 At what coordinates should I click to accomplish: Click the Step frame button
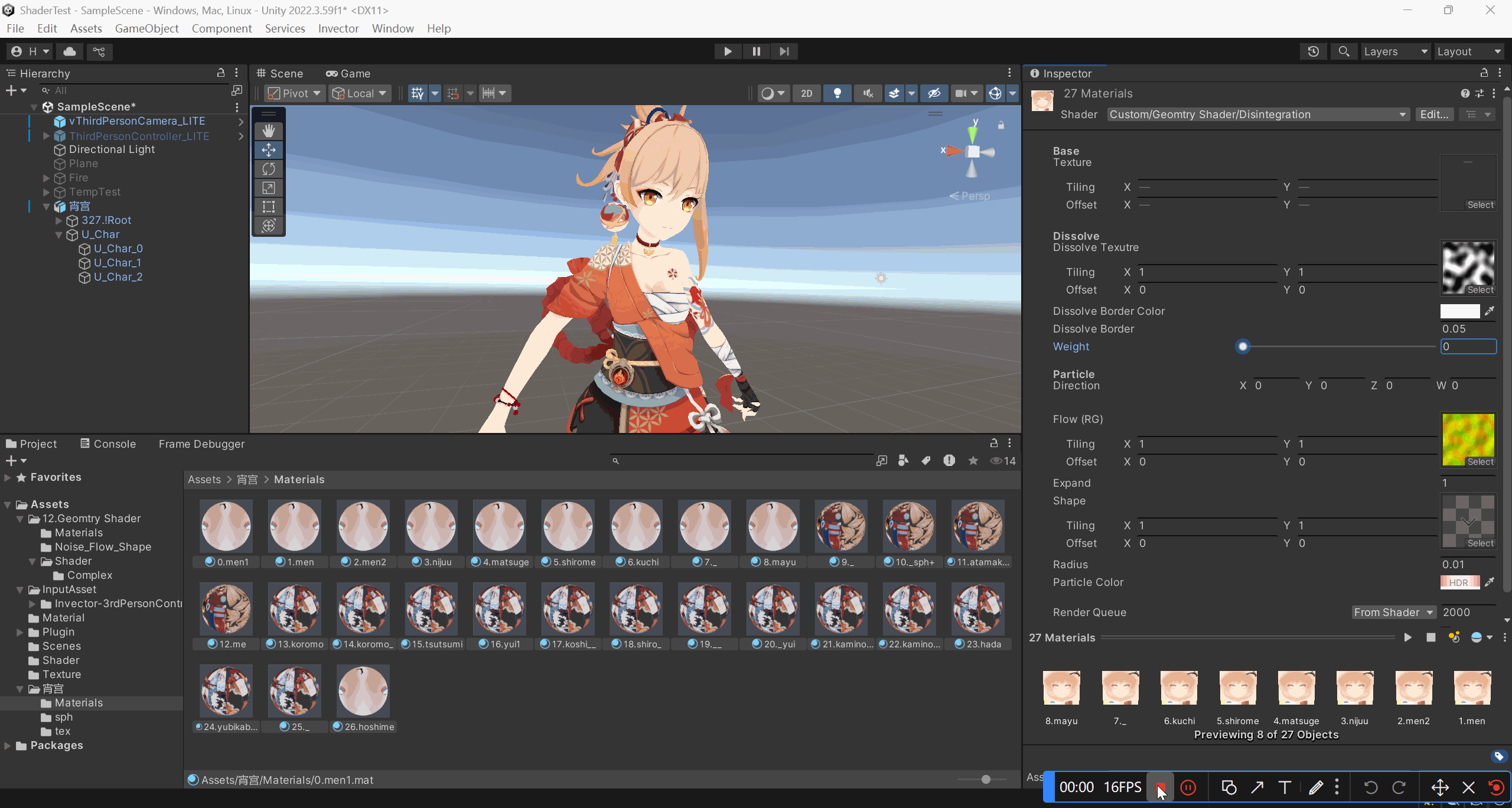784,51
